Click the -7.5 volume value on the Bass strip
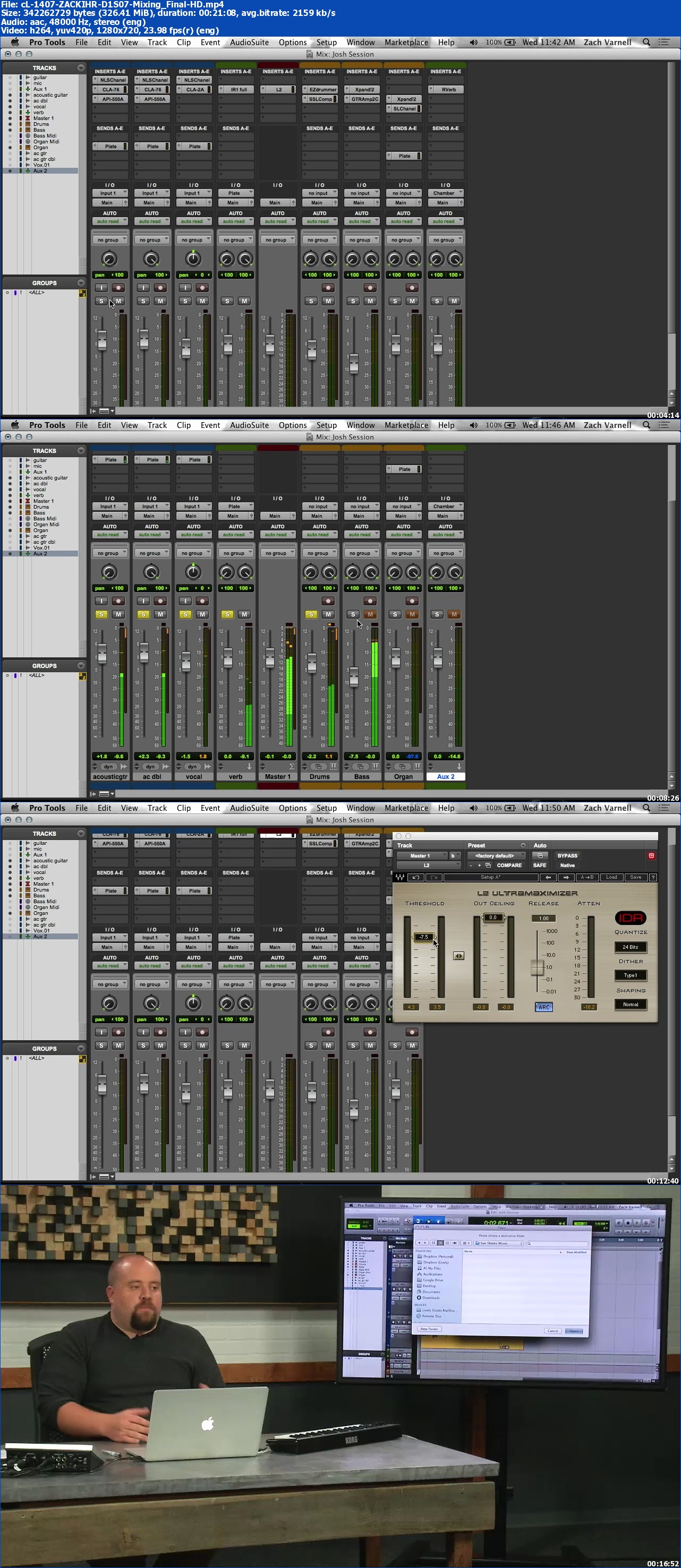The width and height of the screenshot is (681, 1568). click(353, 757)
